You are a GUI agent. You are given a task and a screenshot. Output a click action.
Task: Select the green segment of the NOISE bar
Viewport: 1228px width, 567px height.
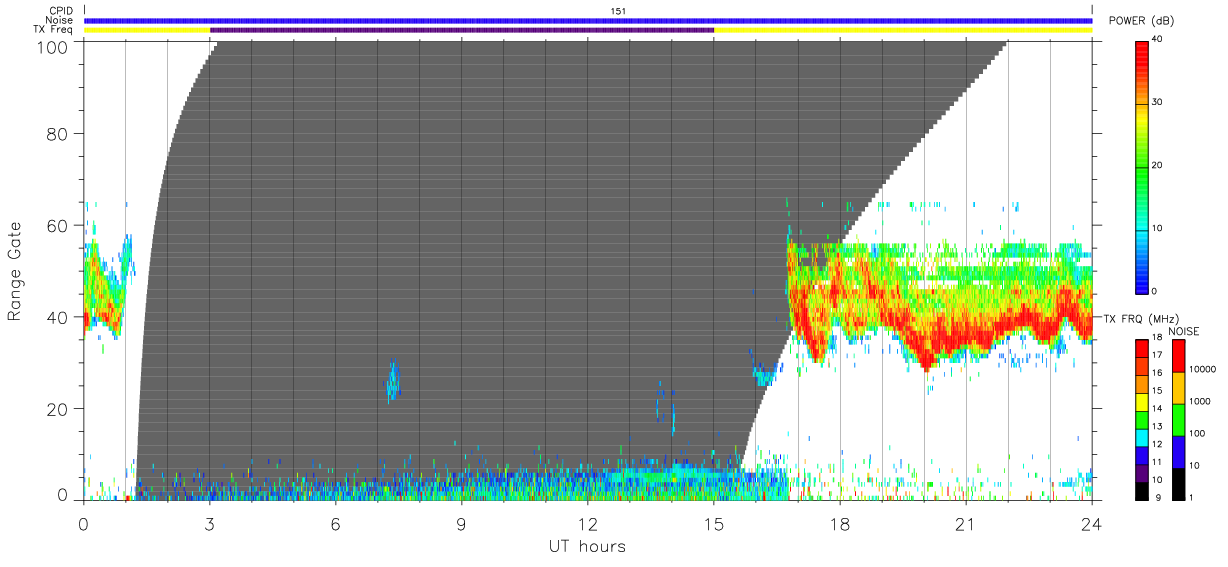tap(1177, 420)
